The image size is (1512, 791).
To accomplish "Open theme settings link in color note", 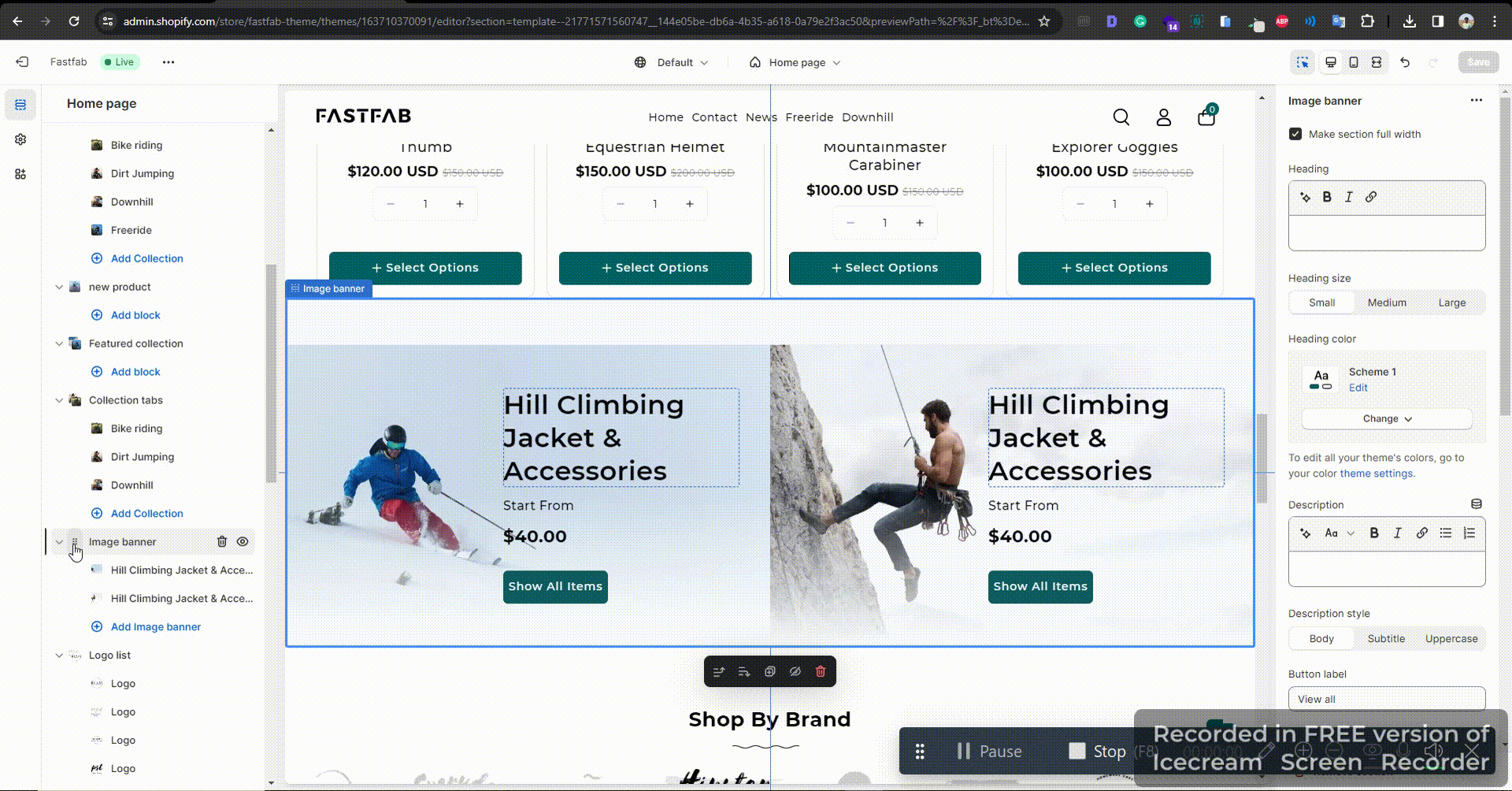I will pos(1377,473).
